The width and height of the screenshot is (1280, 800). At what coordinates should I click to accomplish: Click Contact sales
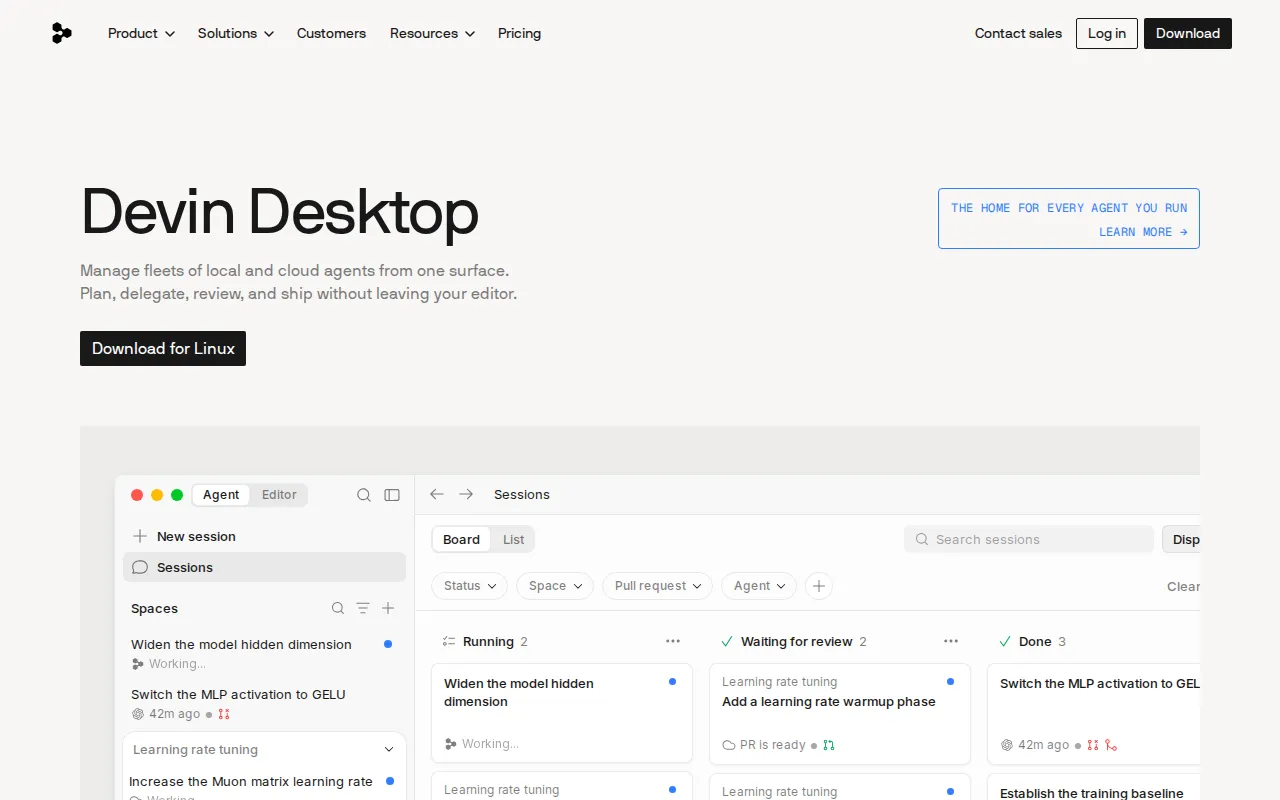click(1018, 33)
